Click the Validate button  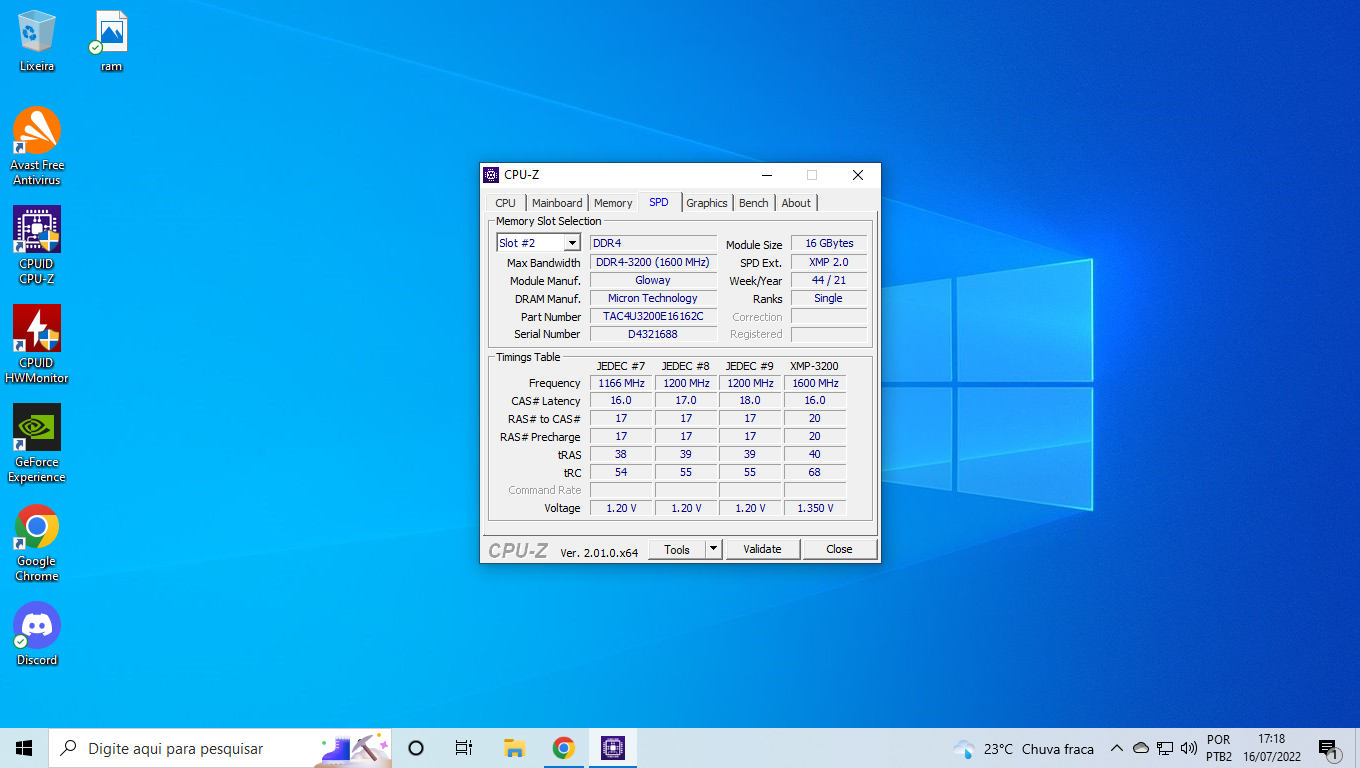coord(762,549)
